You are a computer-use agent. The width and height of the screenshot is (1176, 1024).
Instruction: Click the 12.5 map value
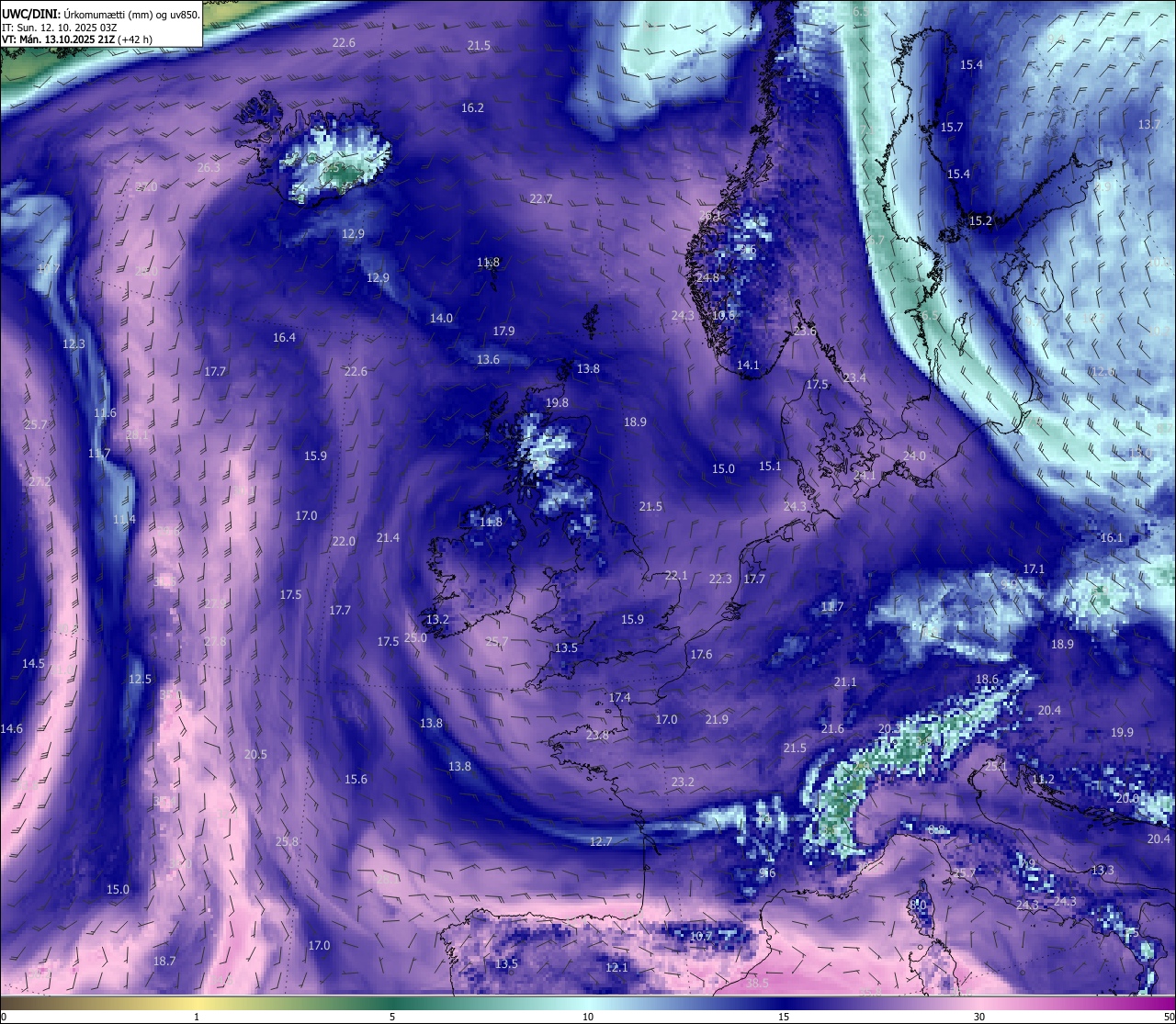[140, 679]
